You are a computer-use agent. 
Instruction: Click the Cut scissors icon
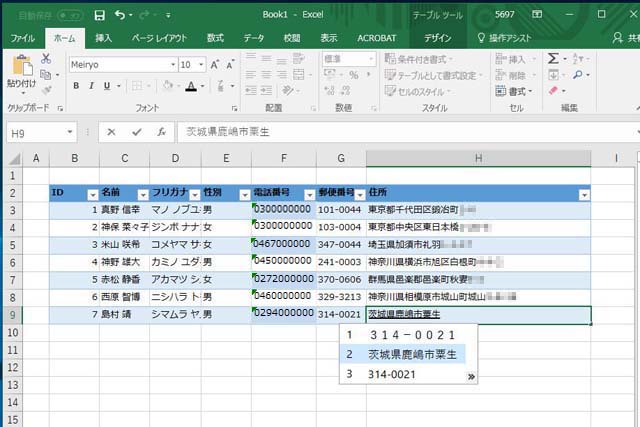click(45, 59)
